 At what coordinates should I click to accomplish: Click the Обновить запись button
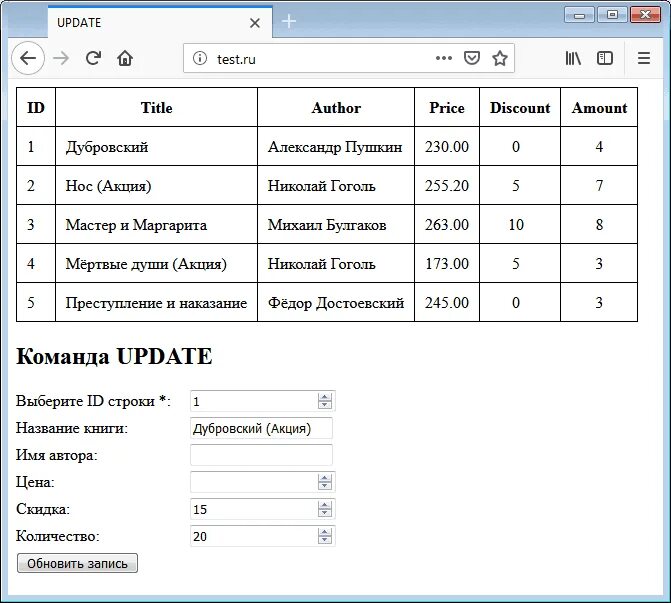77,563
